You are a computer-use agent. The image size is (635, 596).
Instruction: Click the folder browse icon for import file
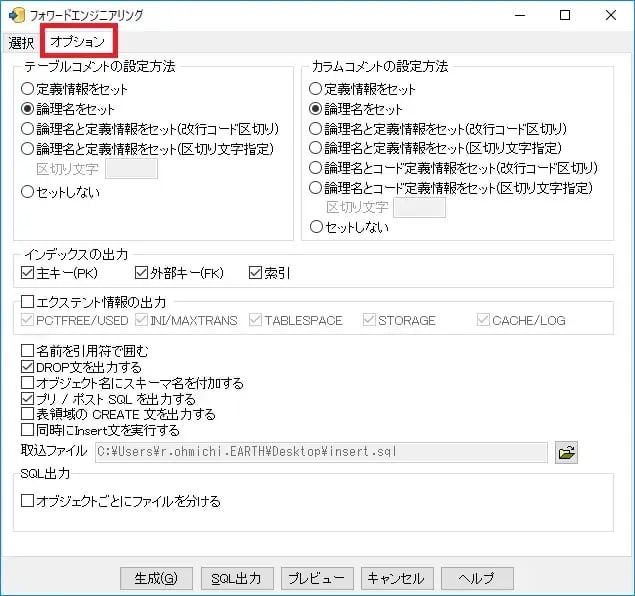pyautogui.click(x=567, y=453)
